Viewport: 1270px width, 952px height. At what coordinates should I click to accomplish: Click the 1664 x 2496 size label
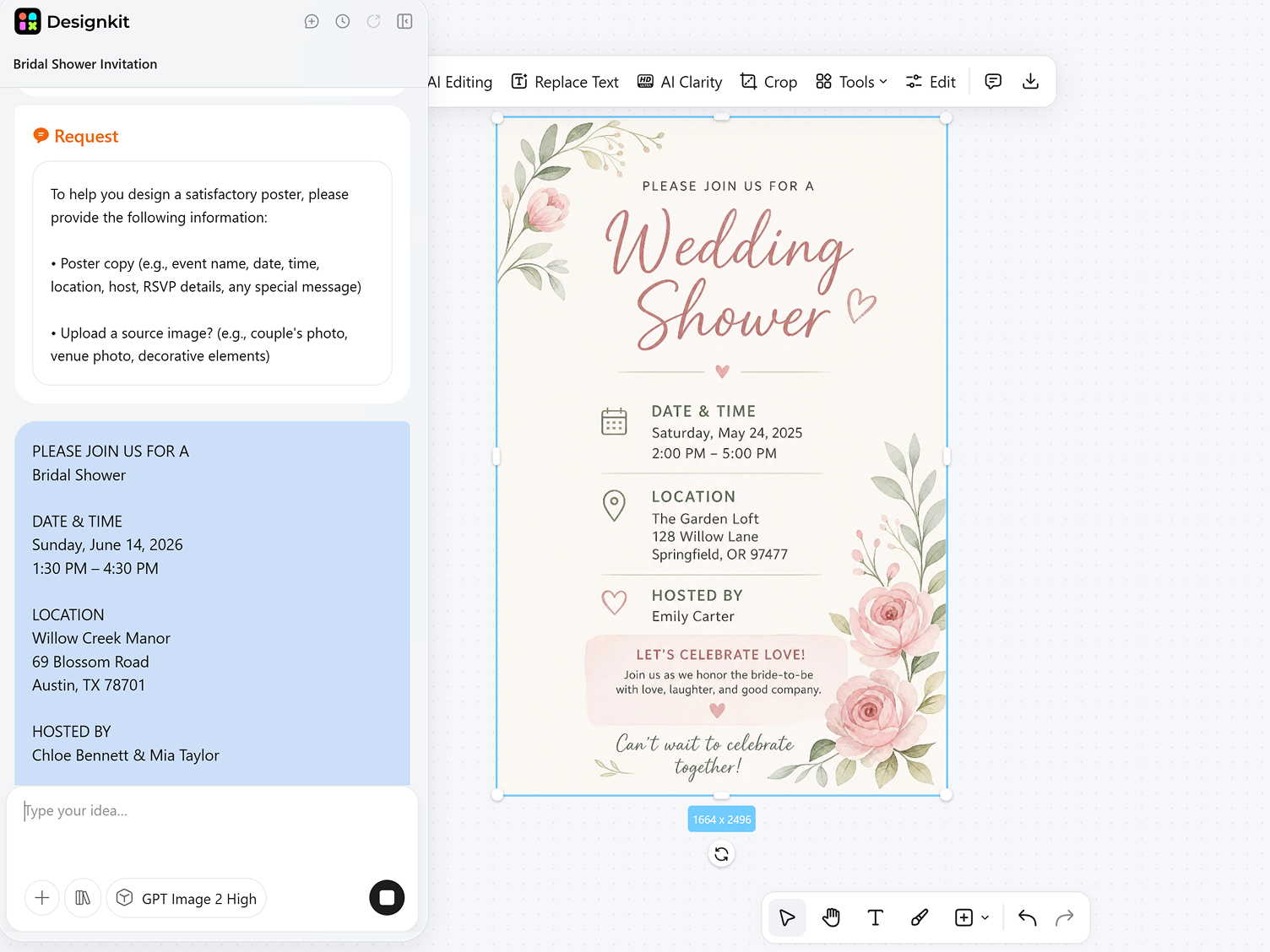[x=722, y=819]
